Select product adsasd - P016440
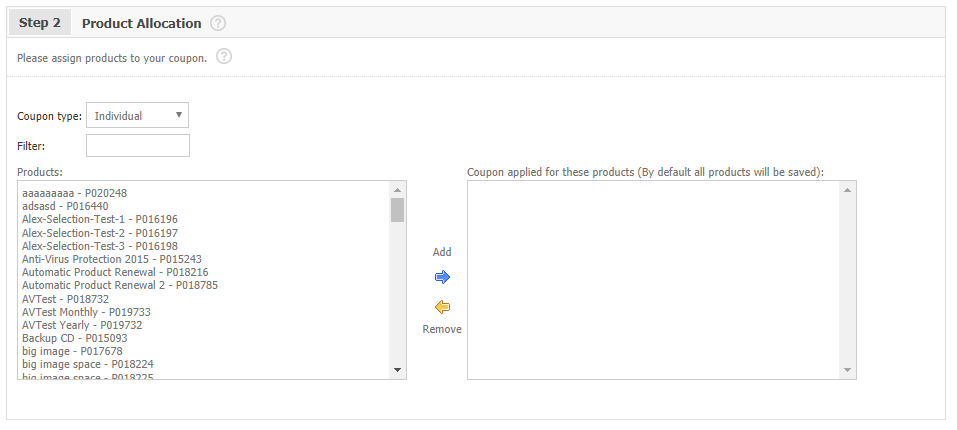Viewport: 957px width, 430px height. click(x=66, y=206)
